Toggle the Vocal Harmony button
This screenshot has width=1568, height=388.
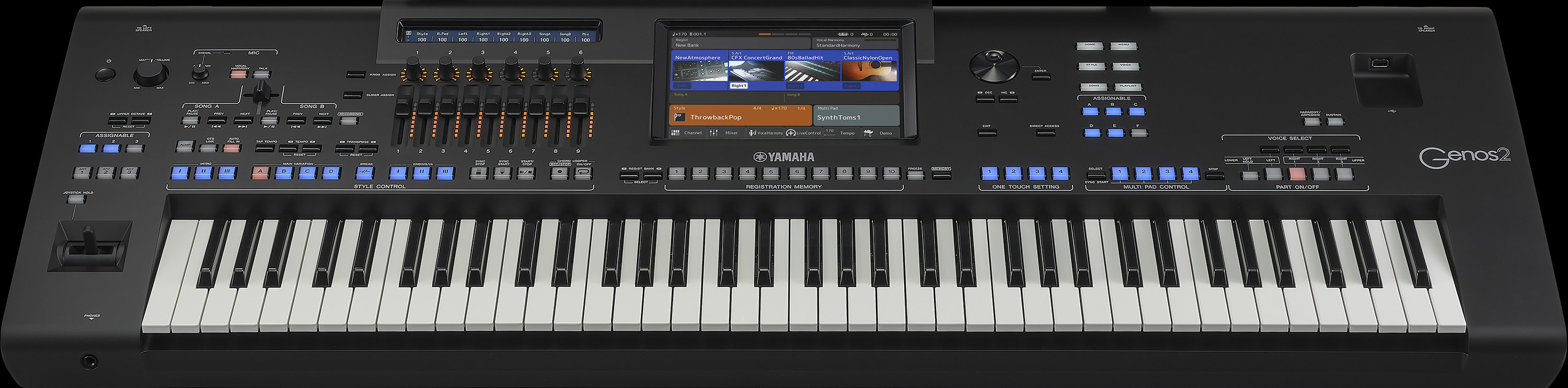pos(240,74)
